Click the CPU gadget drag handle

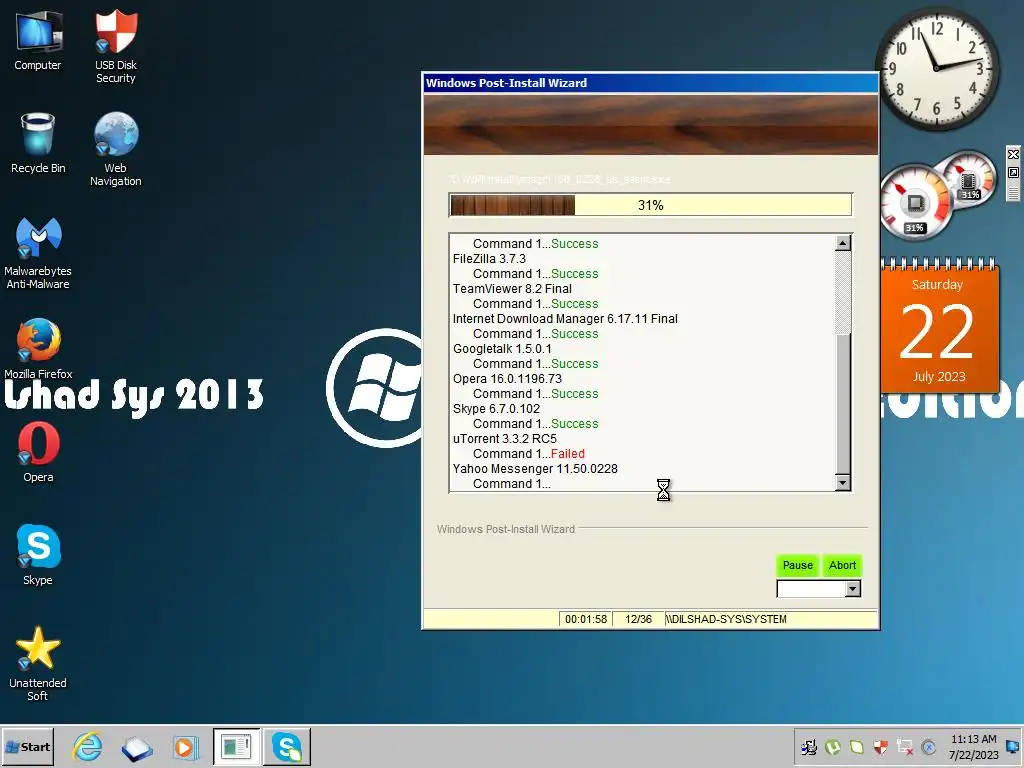pos(1013,193)
